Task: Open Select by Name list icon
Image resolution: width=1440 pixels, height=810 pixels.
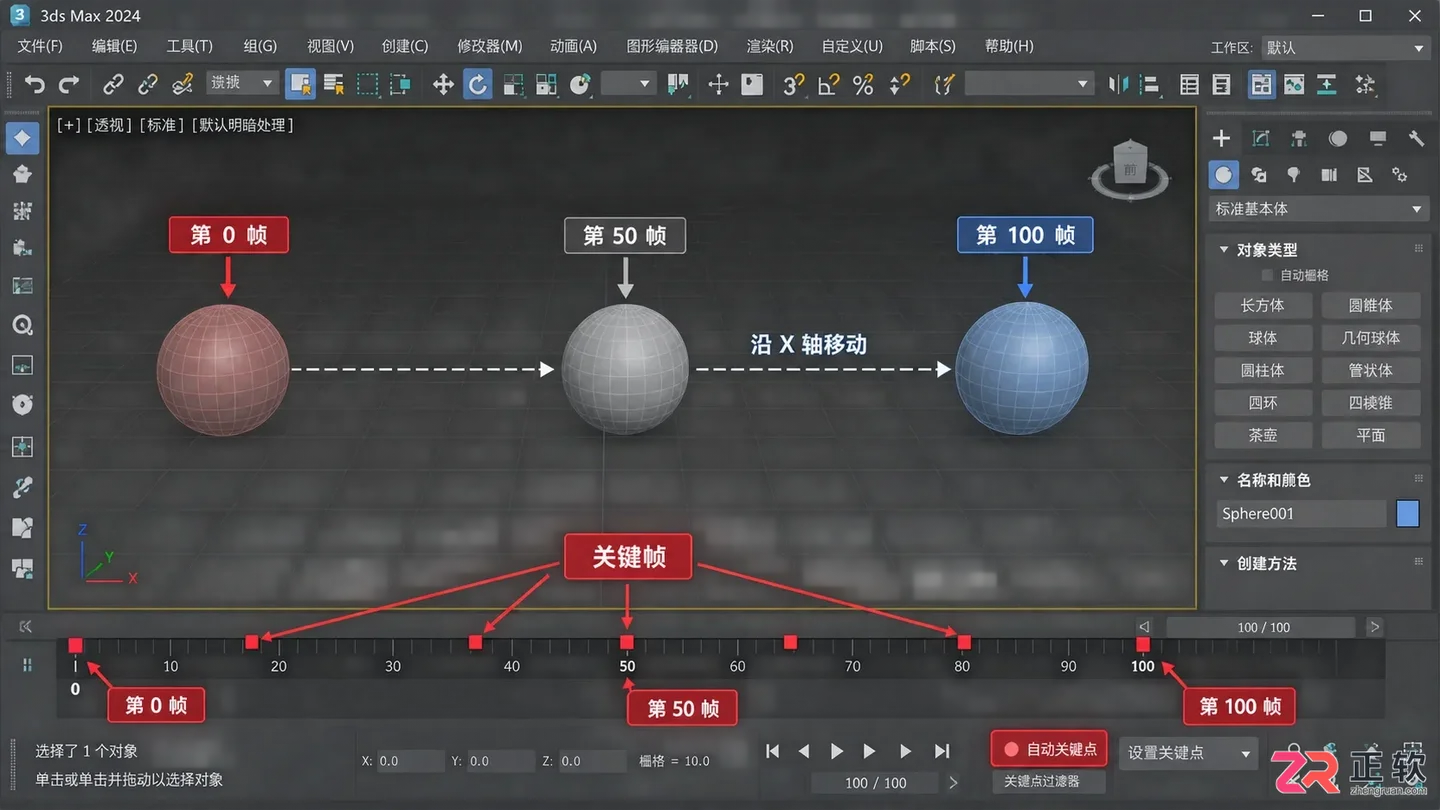Action: (334, 85)
